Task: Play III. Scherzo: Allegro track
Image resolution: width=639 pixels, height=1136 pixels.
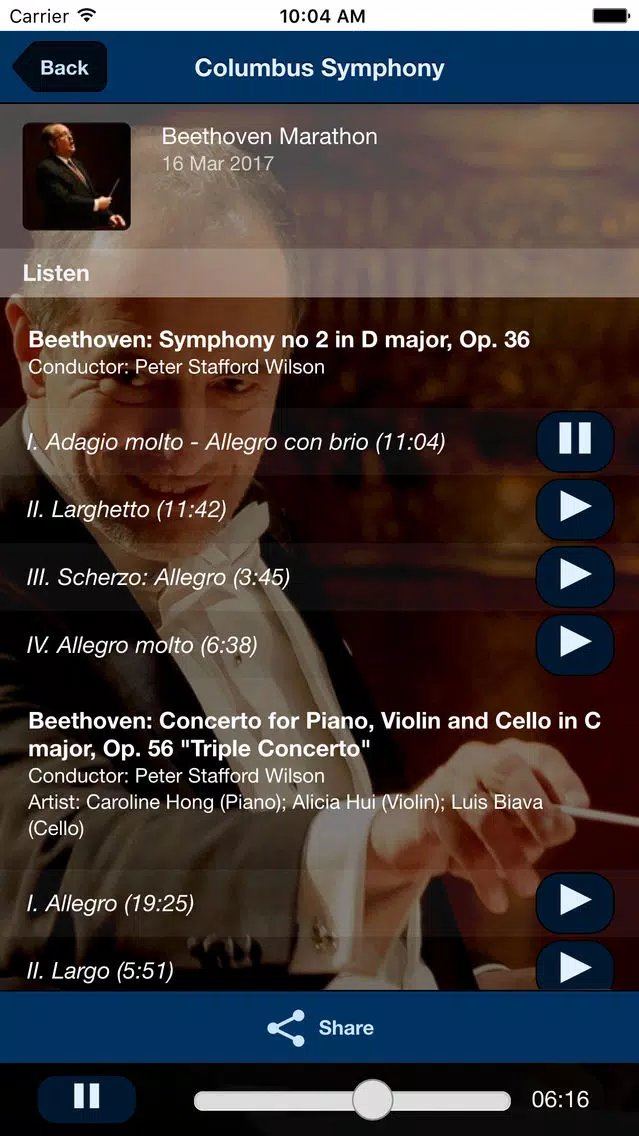Action: point(575,577)
